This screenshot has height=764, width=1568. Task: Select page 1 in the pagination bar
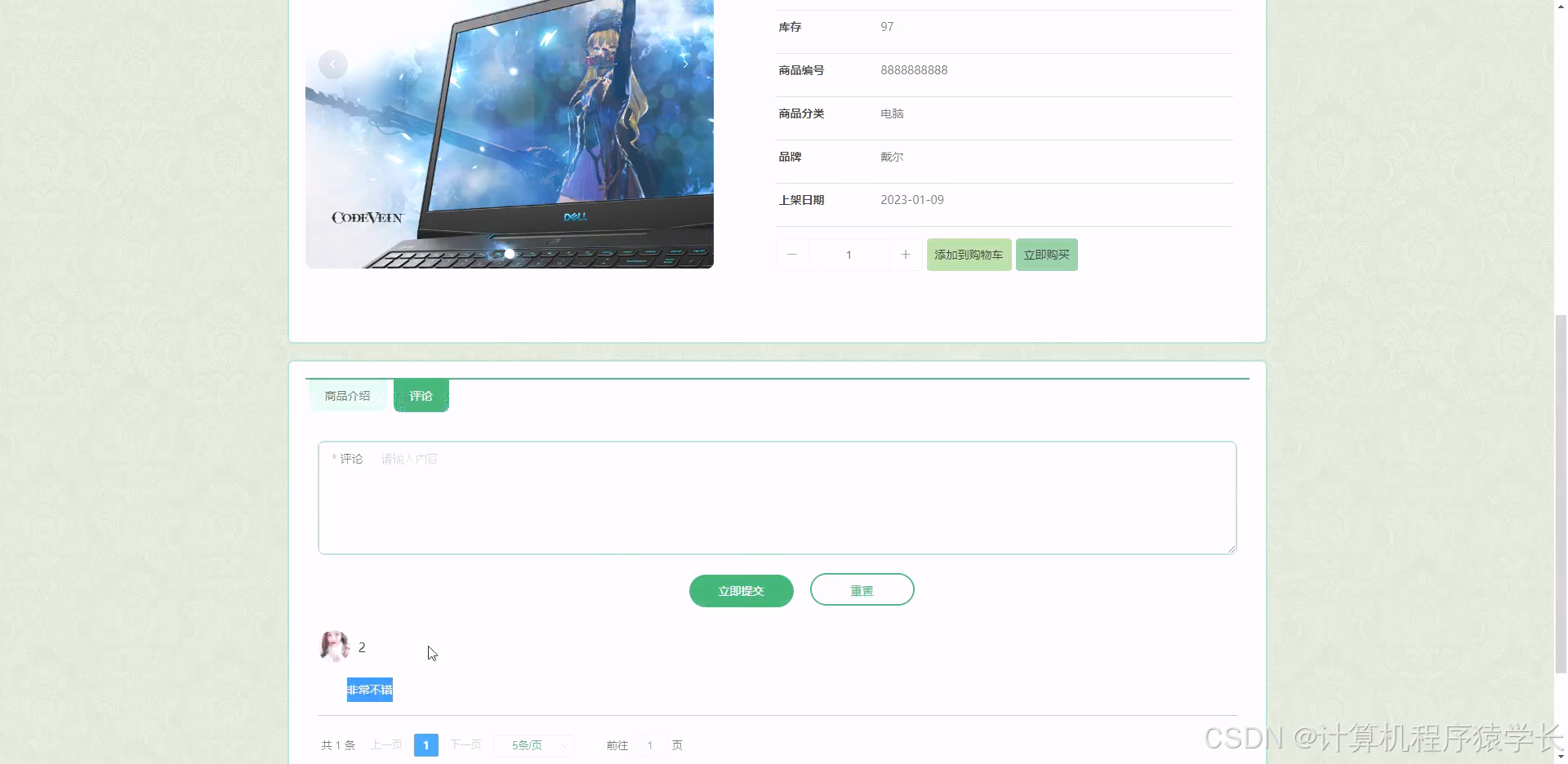click(x=425, y=745)
